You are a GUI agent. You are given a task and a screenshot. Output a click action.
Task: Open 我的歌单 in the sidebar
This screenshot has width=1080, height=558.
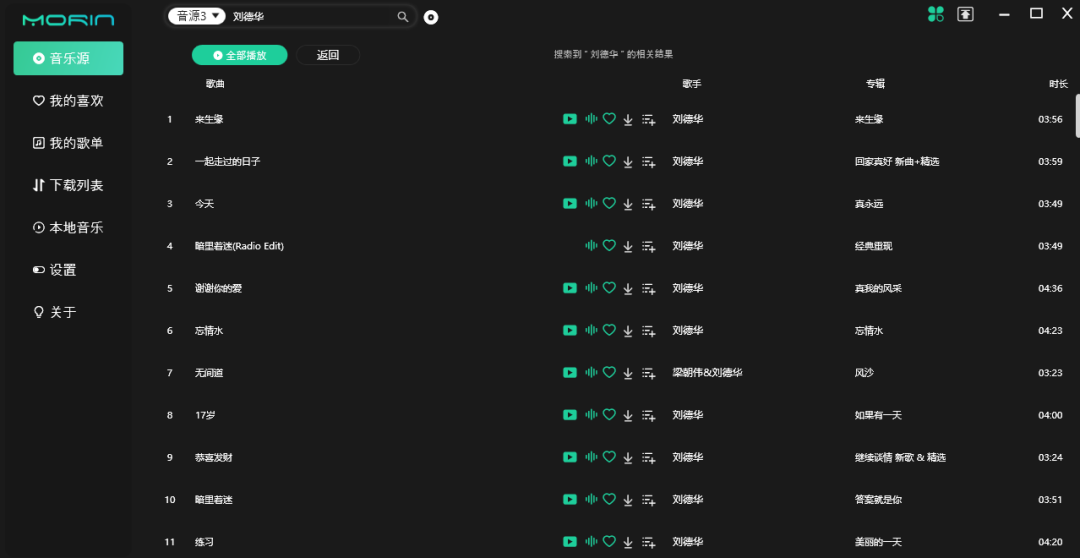coord(68,143)
